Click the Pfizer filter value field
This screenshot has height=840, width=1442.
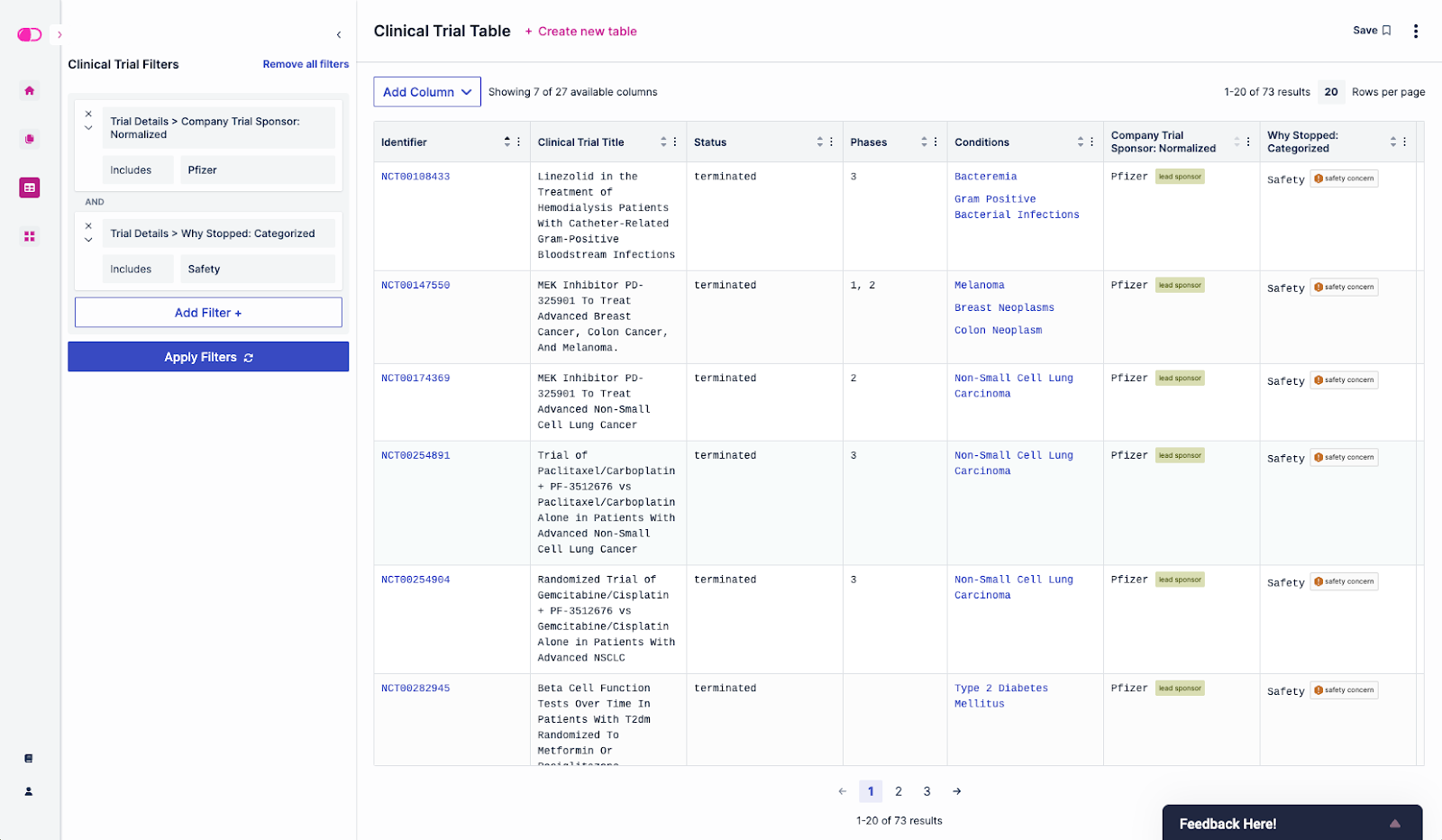tap(257, 170)
